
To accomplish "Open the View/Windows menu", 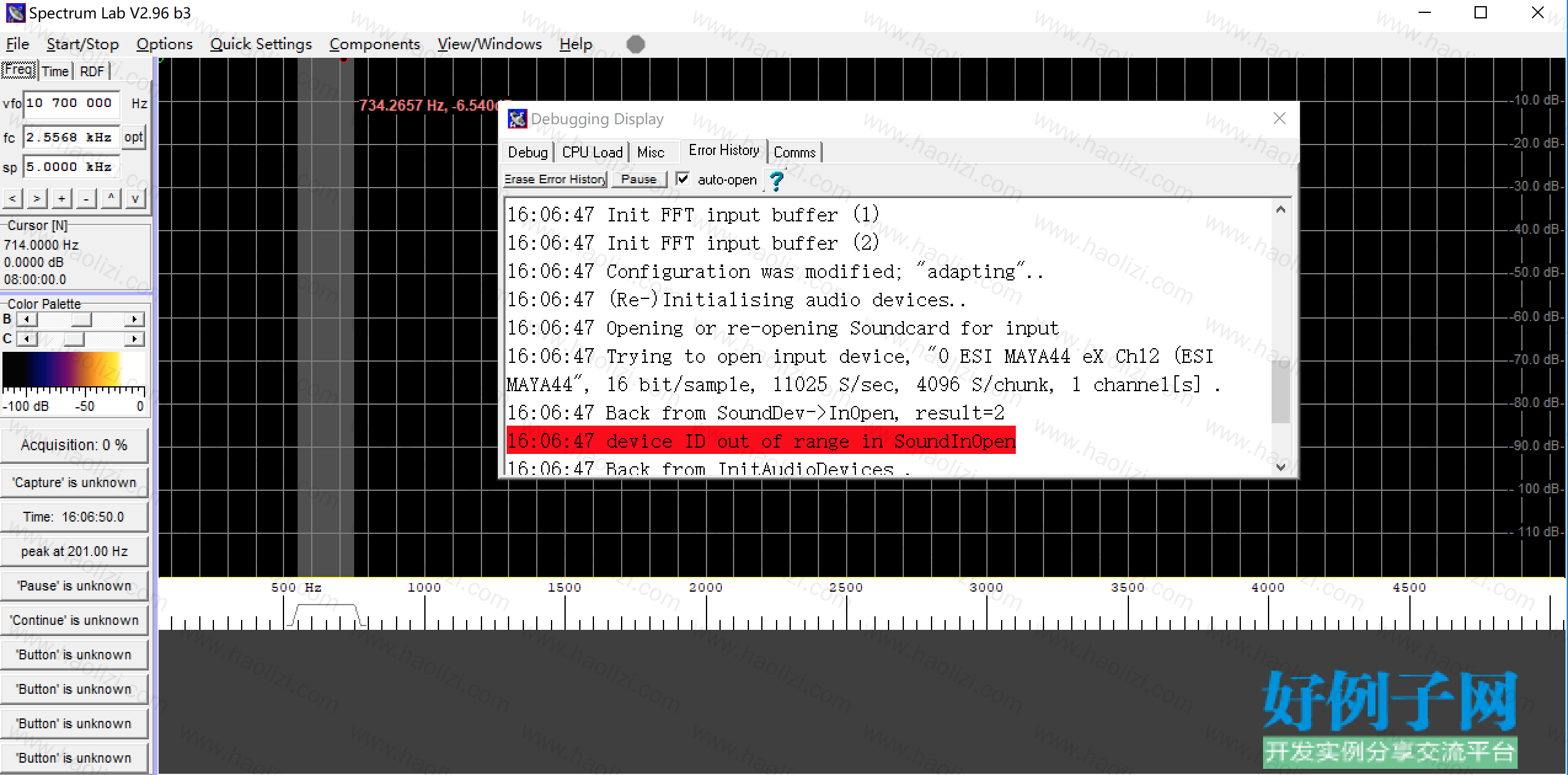I will coord(489,44).
